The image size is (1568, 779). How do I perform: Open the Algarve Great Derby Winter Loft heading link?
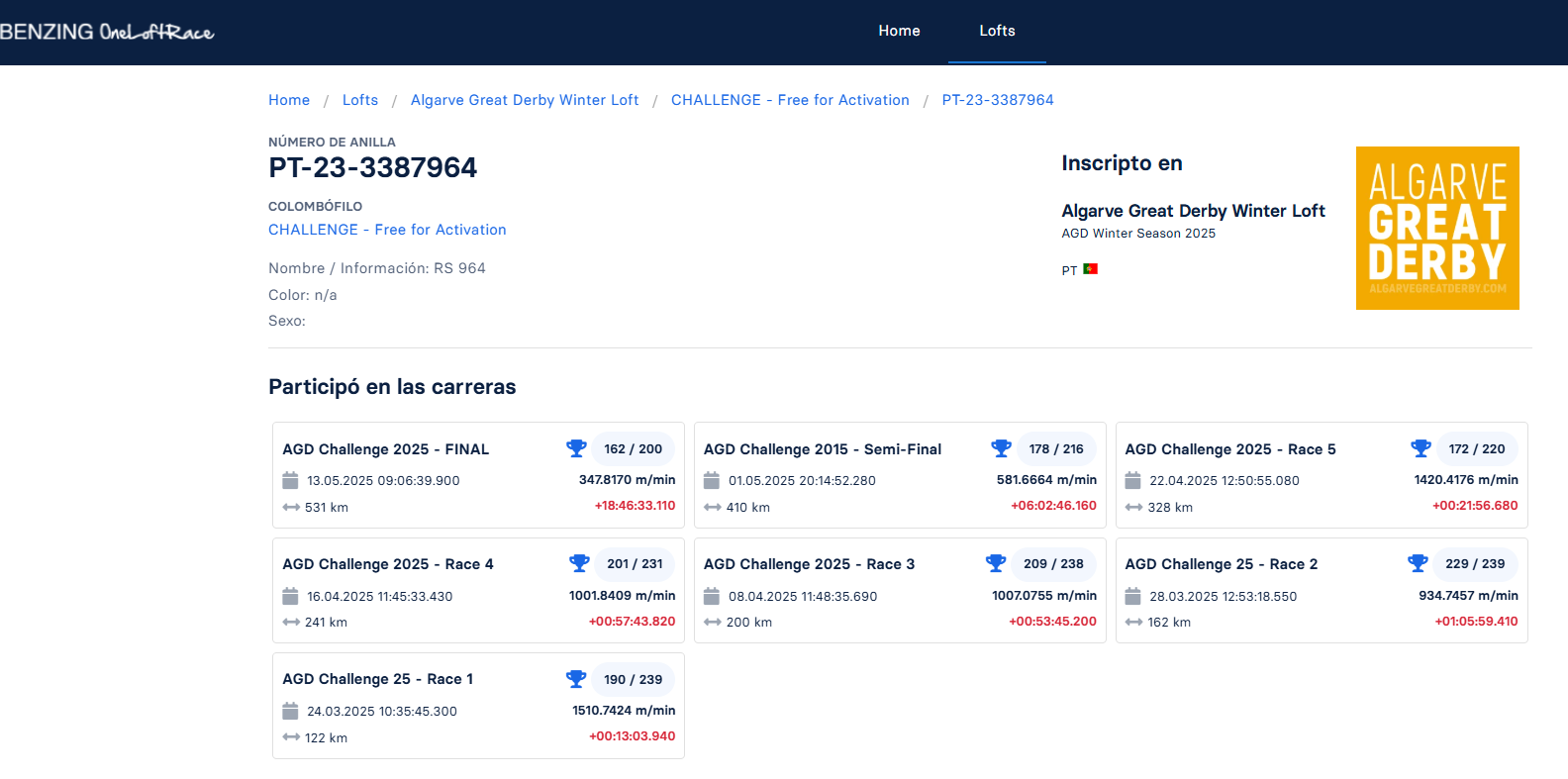(x=1193, y=211)
